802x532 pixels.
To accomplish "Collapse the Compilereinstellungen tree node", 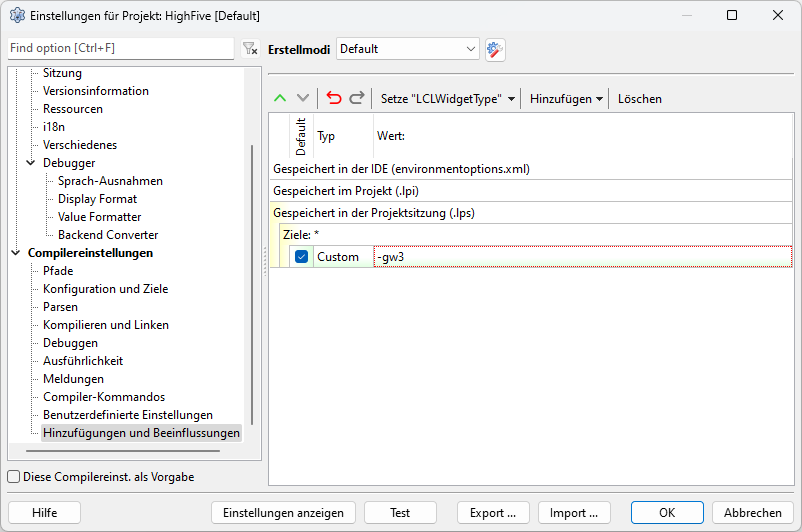I will click(16, 253).
